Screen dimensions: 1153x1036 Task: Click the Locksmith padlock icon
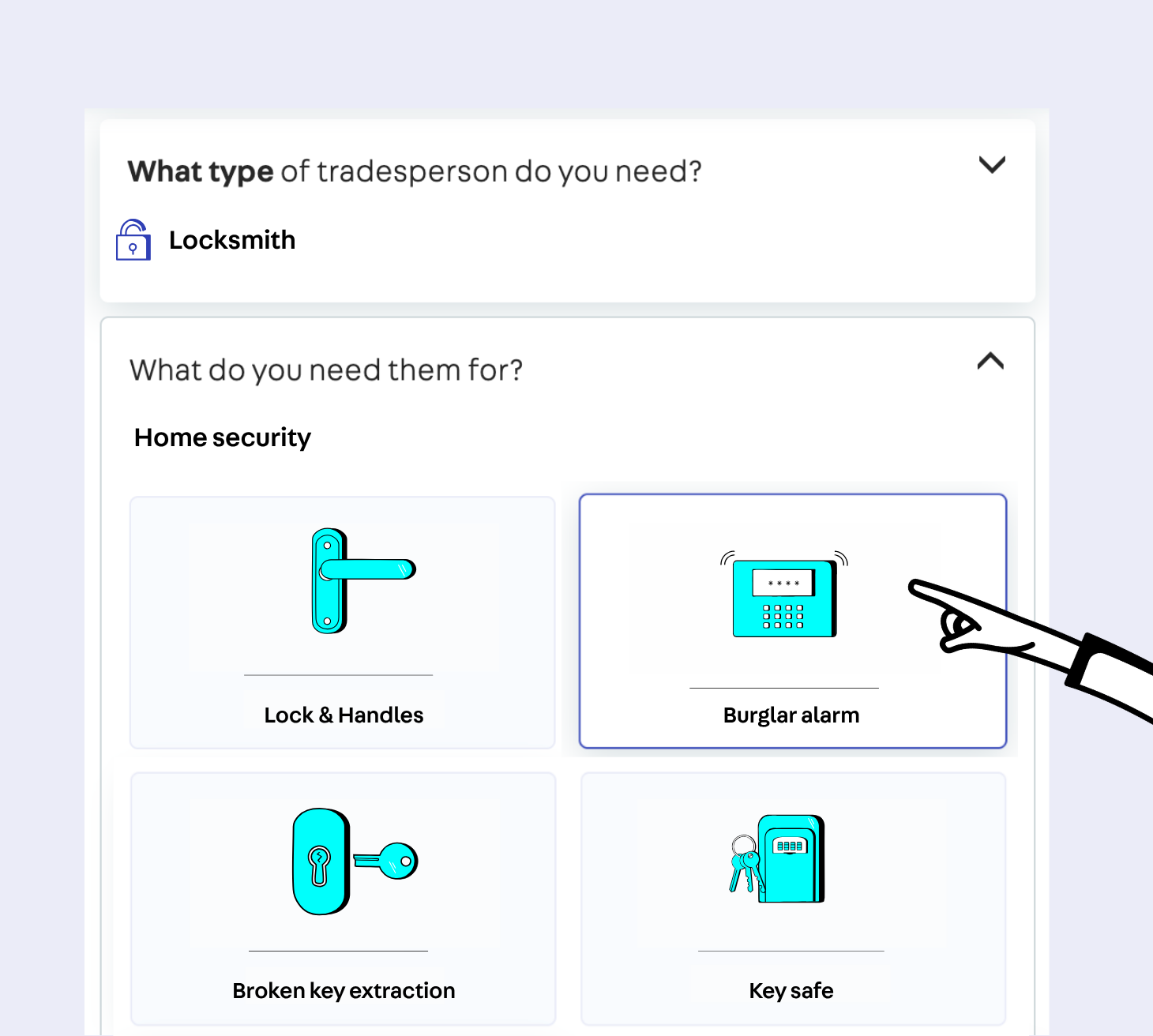(x=133, y=240)
